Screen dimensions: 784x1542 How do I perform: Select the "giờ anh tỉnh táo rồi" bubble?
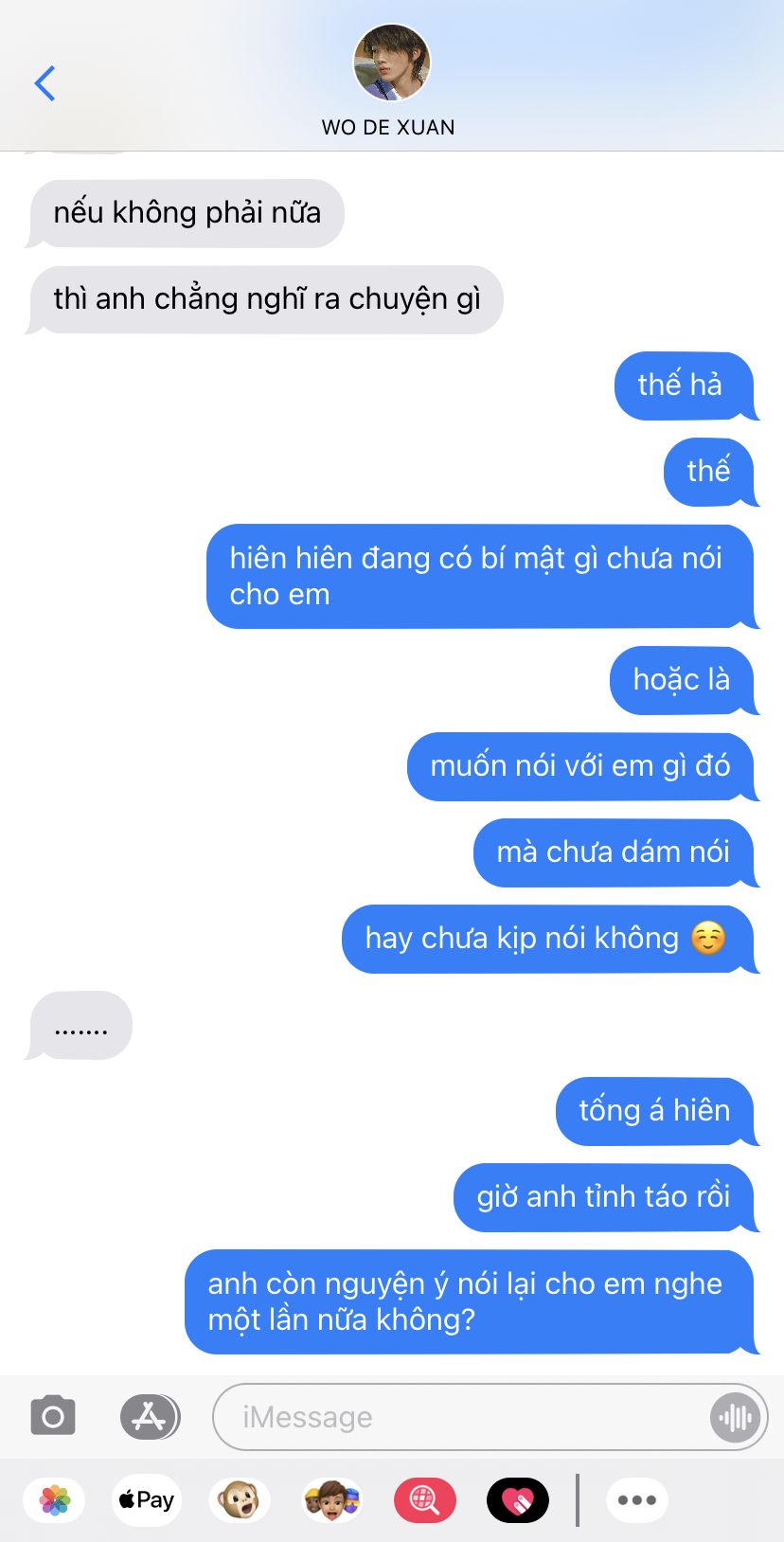tap(604, 1197)
